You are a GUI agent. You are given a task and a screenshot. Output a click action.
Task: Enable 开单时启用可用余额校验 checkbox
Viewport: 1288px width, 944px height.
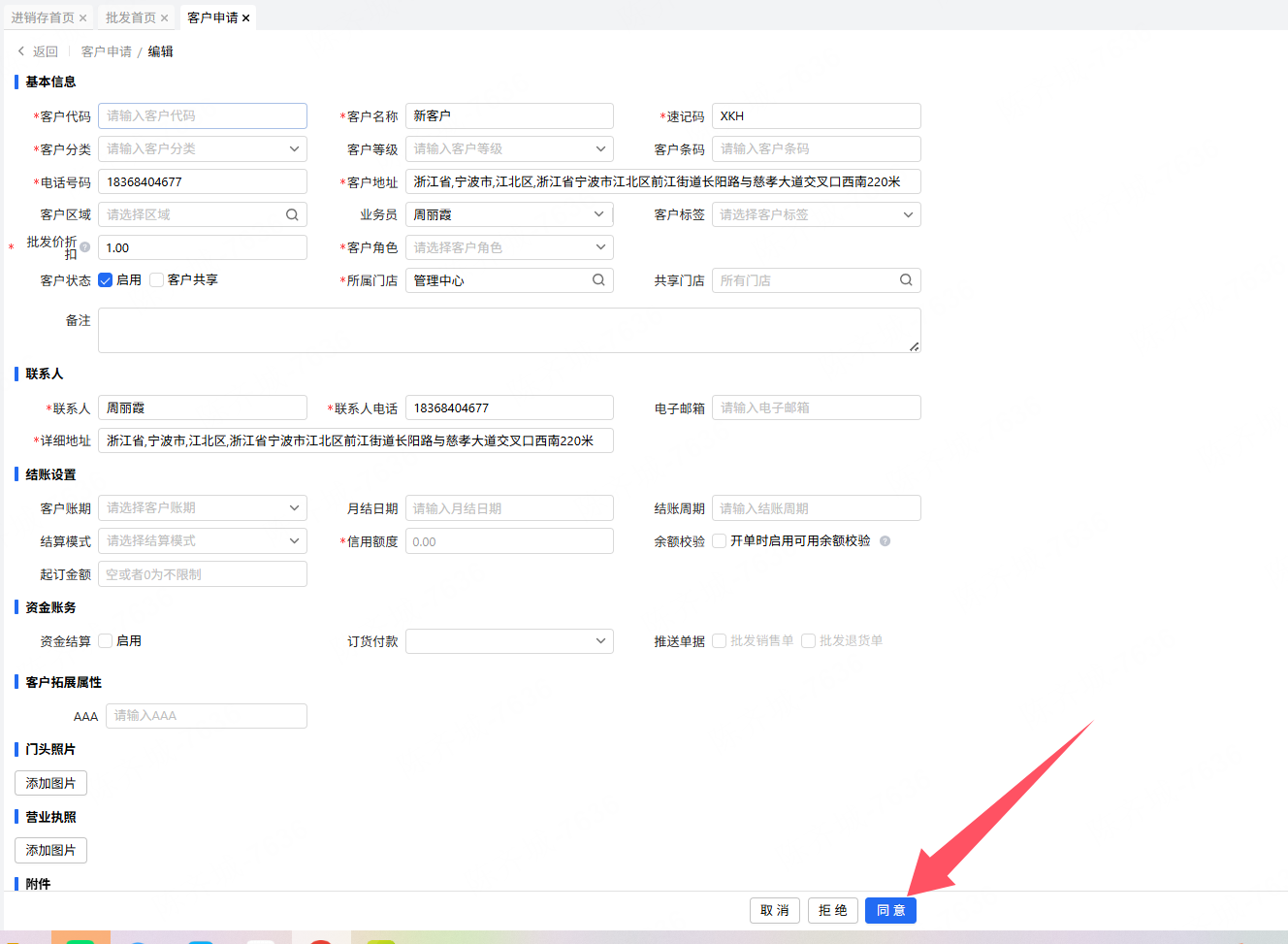pyautogui.click(x=720, y=540)
